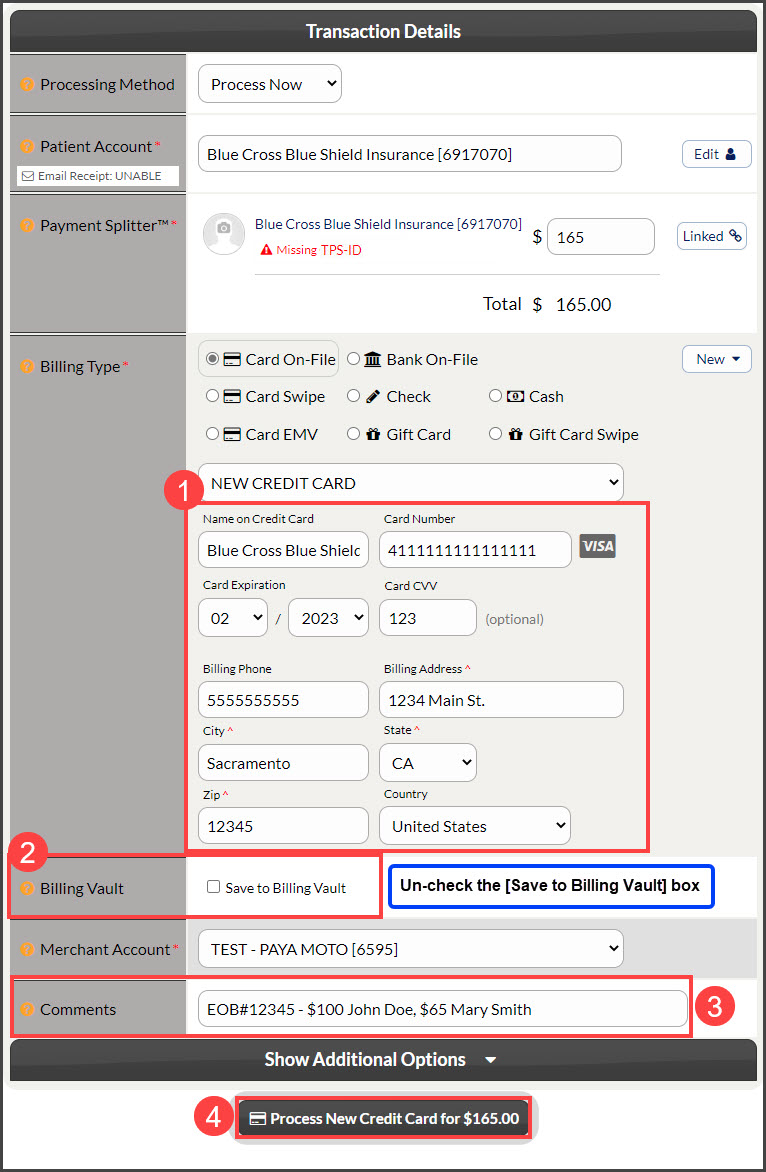Open the expiration month dropdown
This screenshot has height=1172, width=766.
point(232,618)
